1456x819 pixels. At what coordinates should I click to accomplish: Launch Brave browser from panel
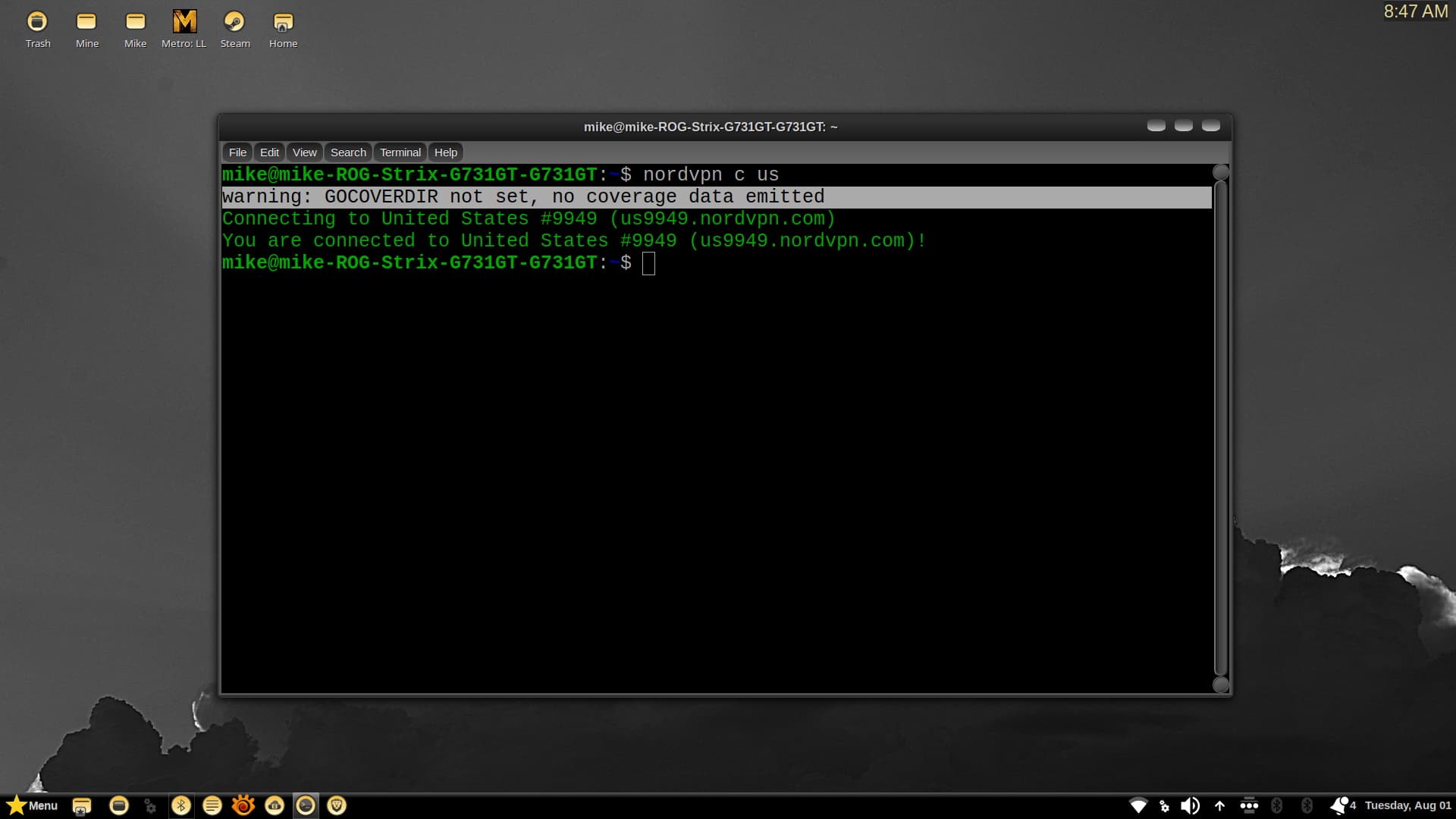pos(337,805)
